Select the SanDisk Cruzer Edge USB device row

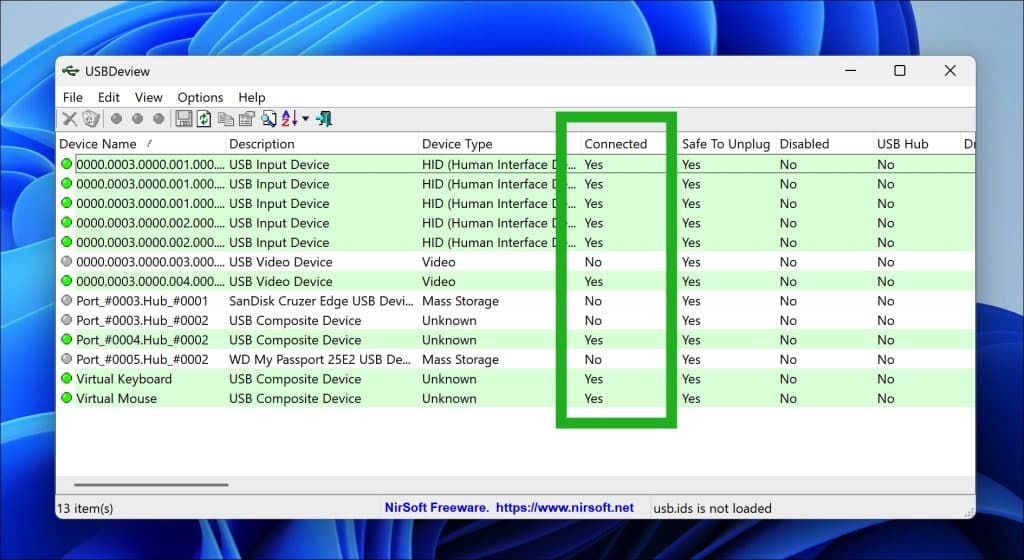516,301
